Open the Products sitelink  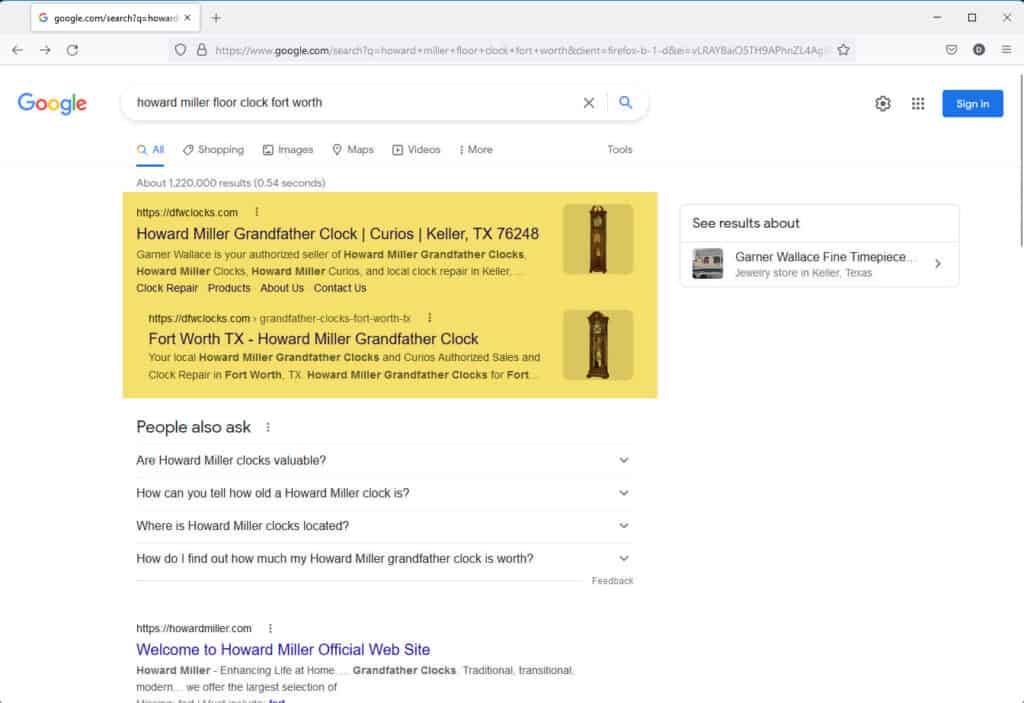click(x=229, y=288)
